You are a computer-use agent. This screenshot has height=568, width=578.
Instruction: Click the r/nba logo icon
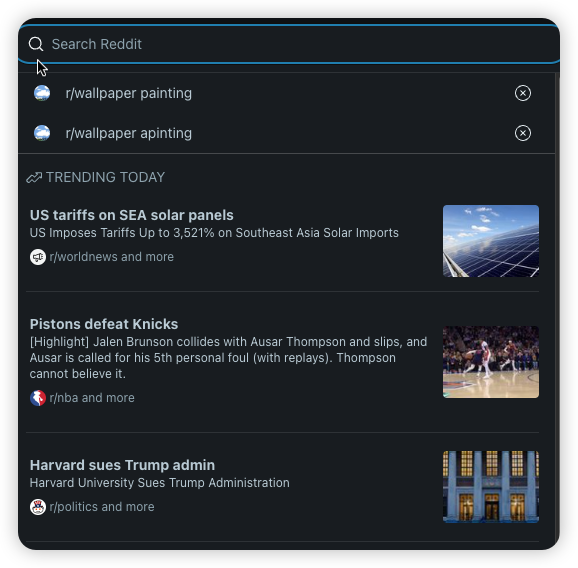tap(38, 398)
